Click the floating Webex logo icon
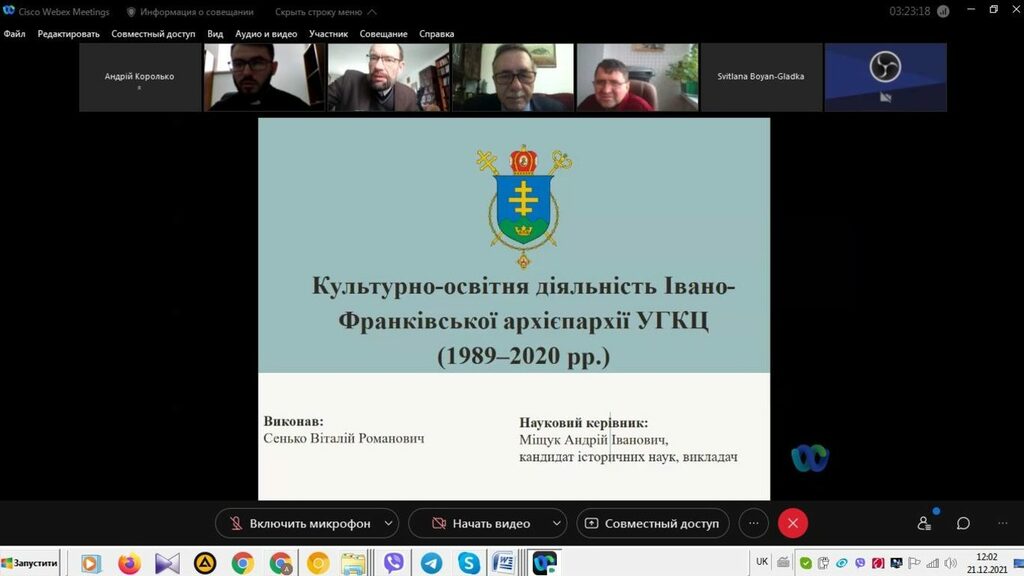 [809, 458]
